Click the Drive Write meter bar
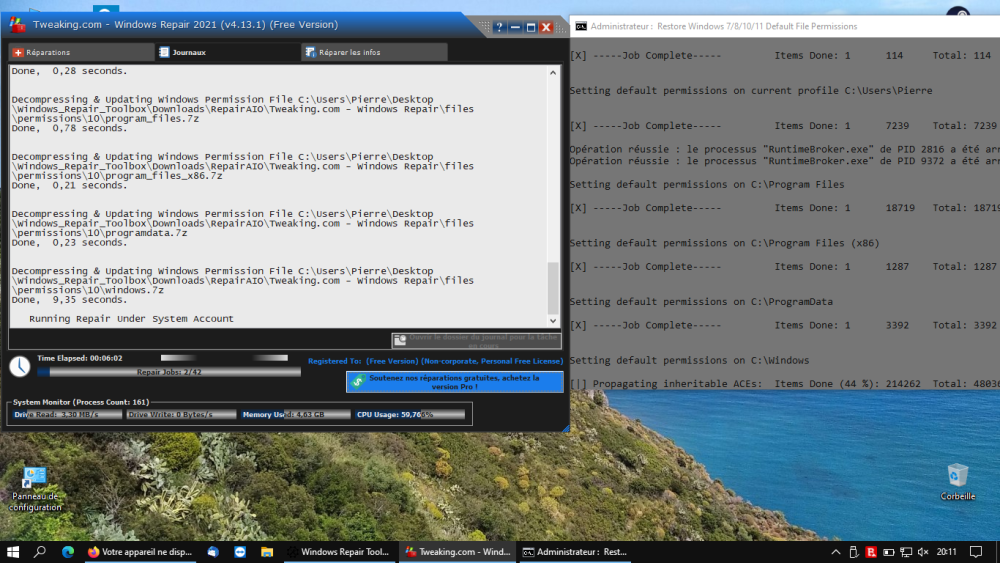 pyautogui.click(x=181, y=414)
